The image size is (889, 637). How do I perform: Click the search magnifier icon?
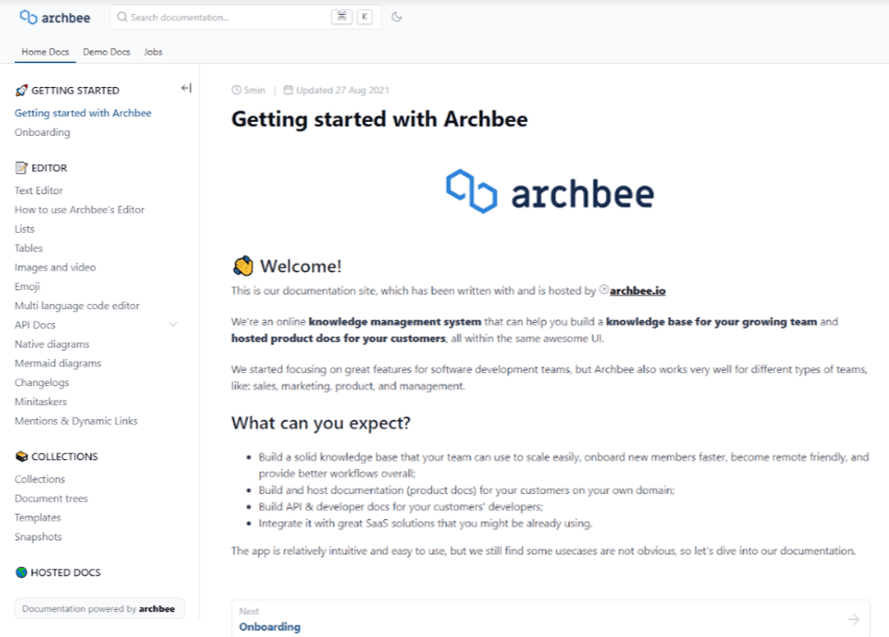[122, 17]
